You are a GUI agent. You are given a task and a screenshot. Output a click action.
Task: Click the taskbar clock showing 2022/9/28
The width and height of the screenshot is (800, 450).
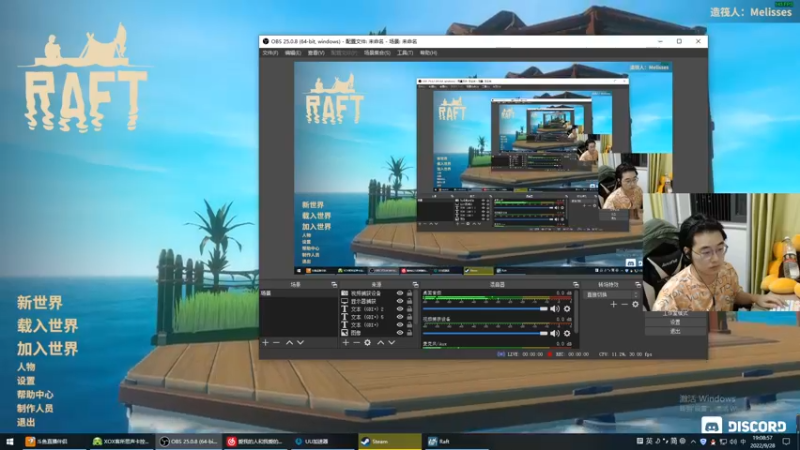point(762,441)
